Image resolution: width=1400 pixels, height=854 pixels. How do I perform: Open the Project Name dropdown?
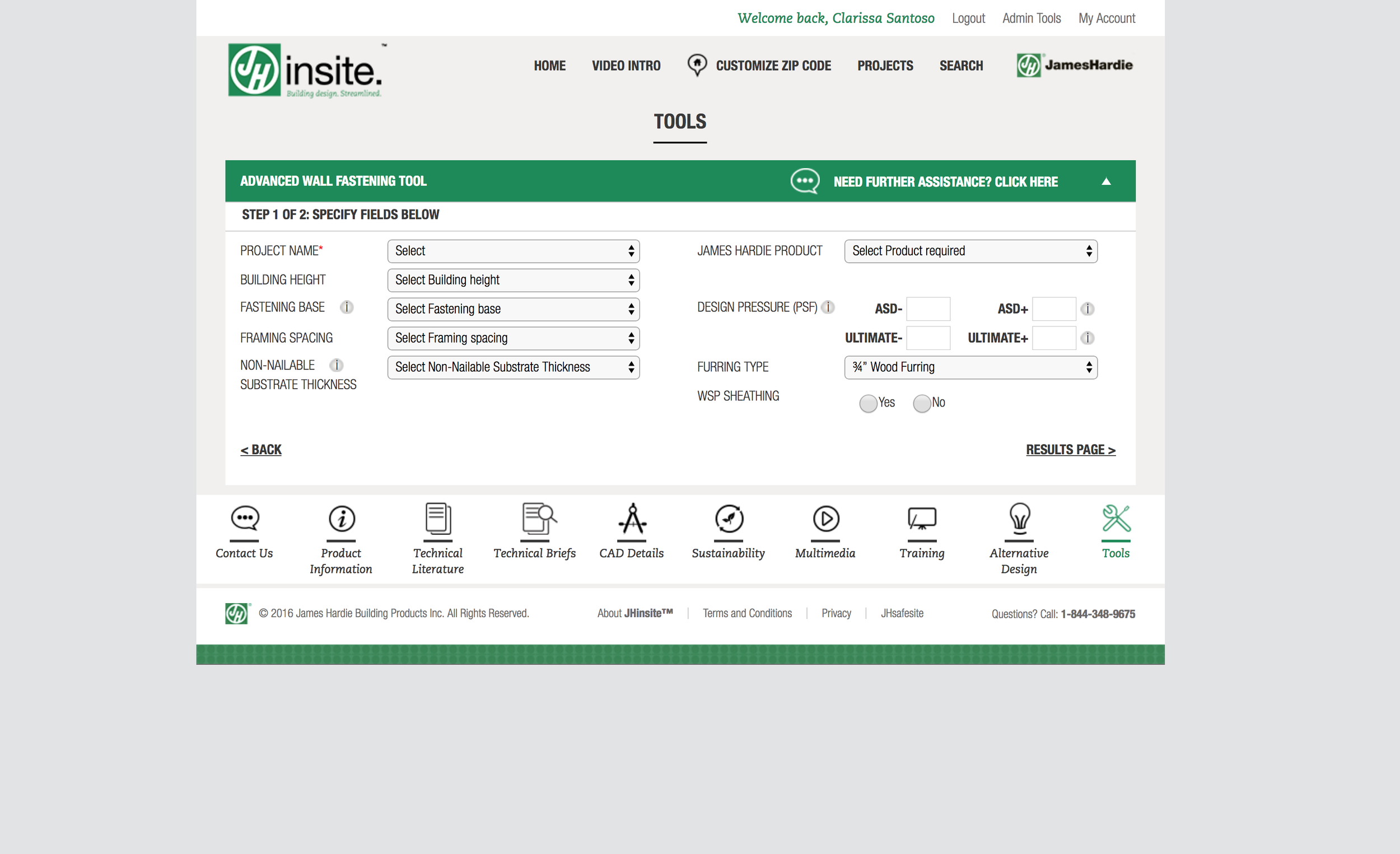[x=513, y=251]
